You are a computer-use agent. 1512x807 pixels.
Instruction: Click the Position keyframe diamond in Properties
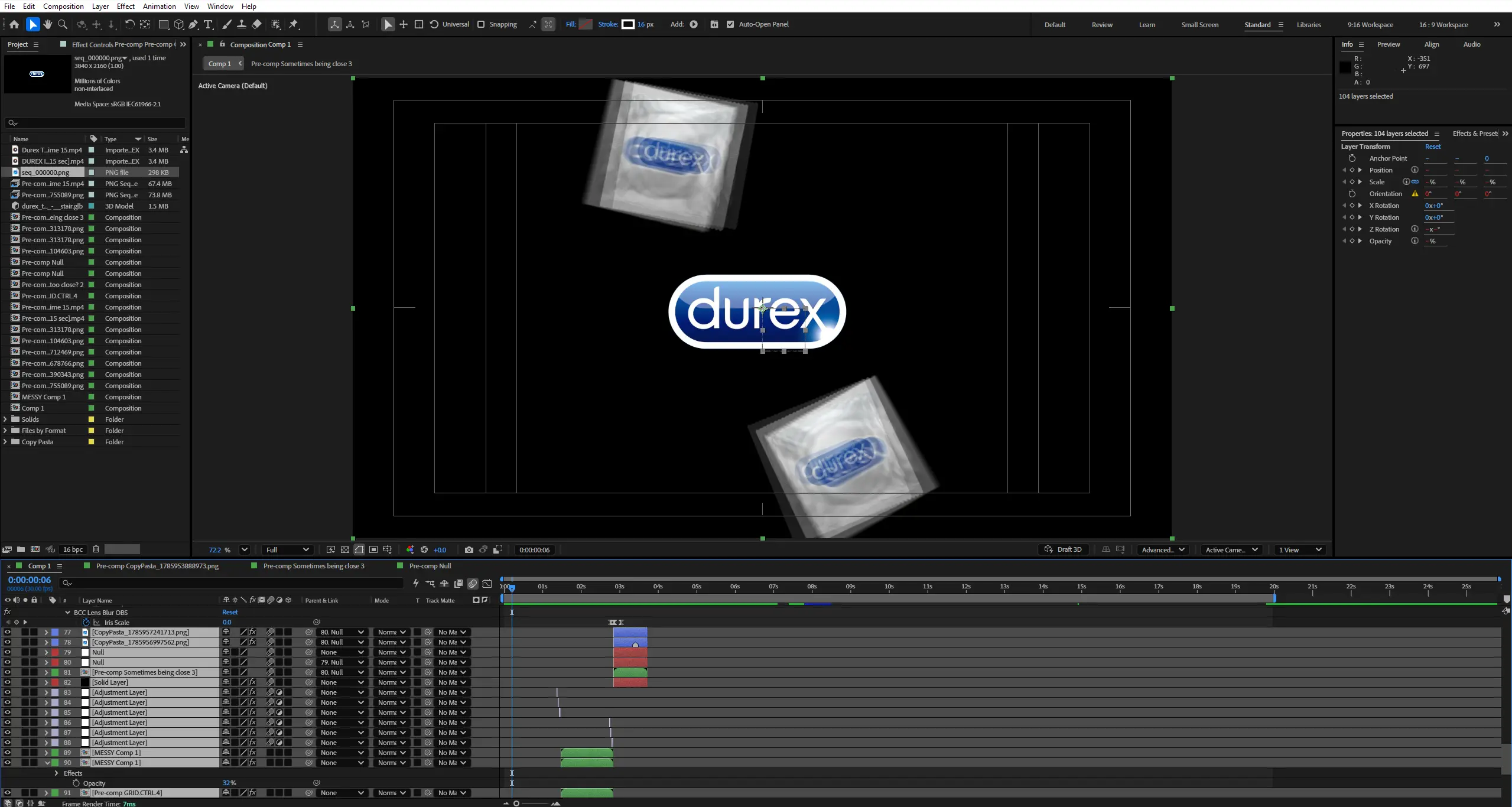[x=1352, y=170]
